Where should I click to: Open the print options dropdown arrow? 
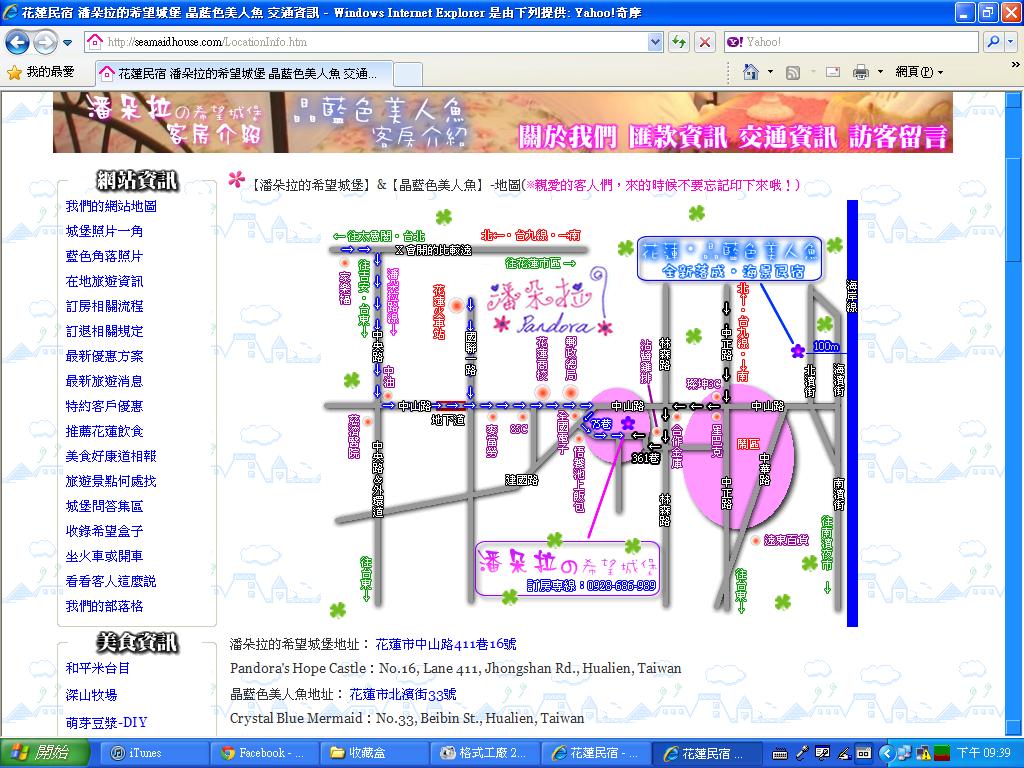pyautogui.click(x=880, y=72)
